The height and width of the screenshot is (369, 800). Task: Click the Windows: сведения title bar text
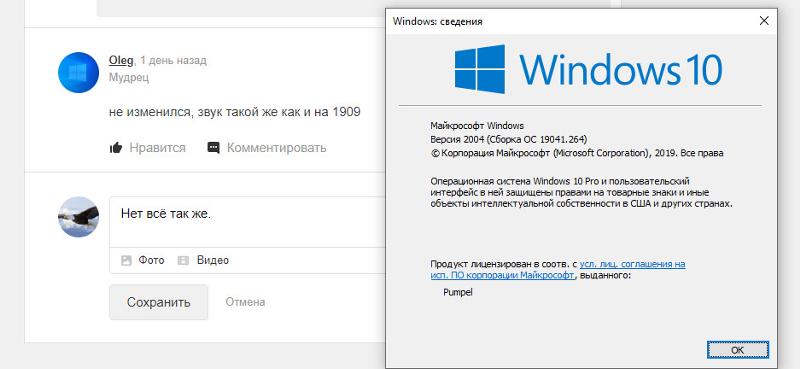[437, 21]
